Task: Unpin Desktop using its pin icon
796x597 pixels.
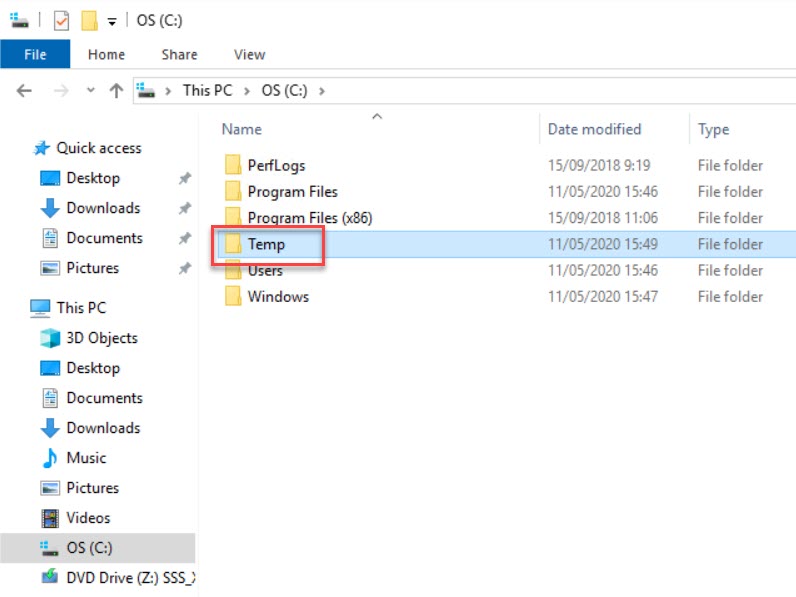Action: (x=184, y=178)
